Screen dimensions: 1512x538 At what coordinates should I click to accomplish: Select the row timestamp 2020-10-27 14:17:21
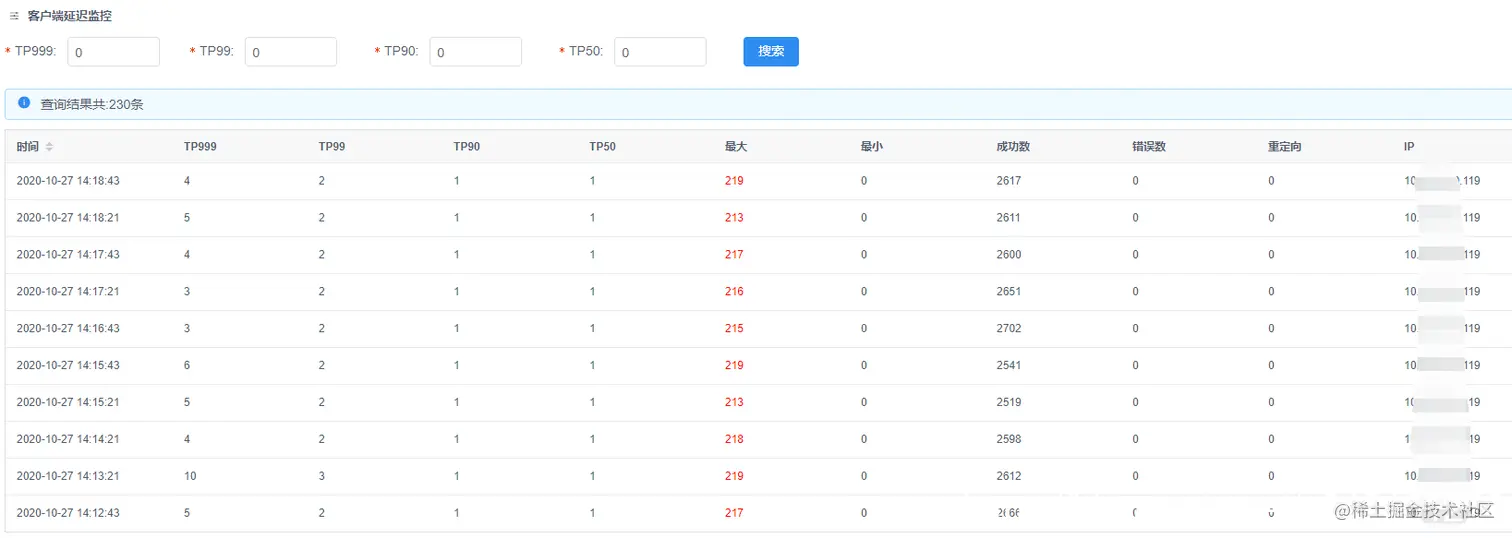tap(68, 292)
